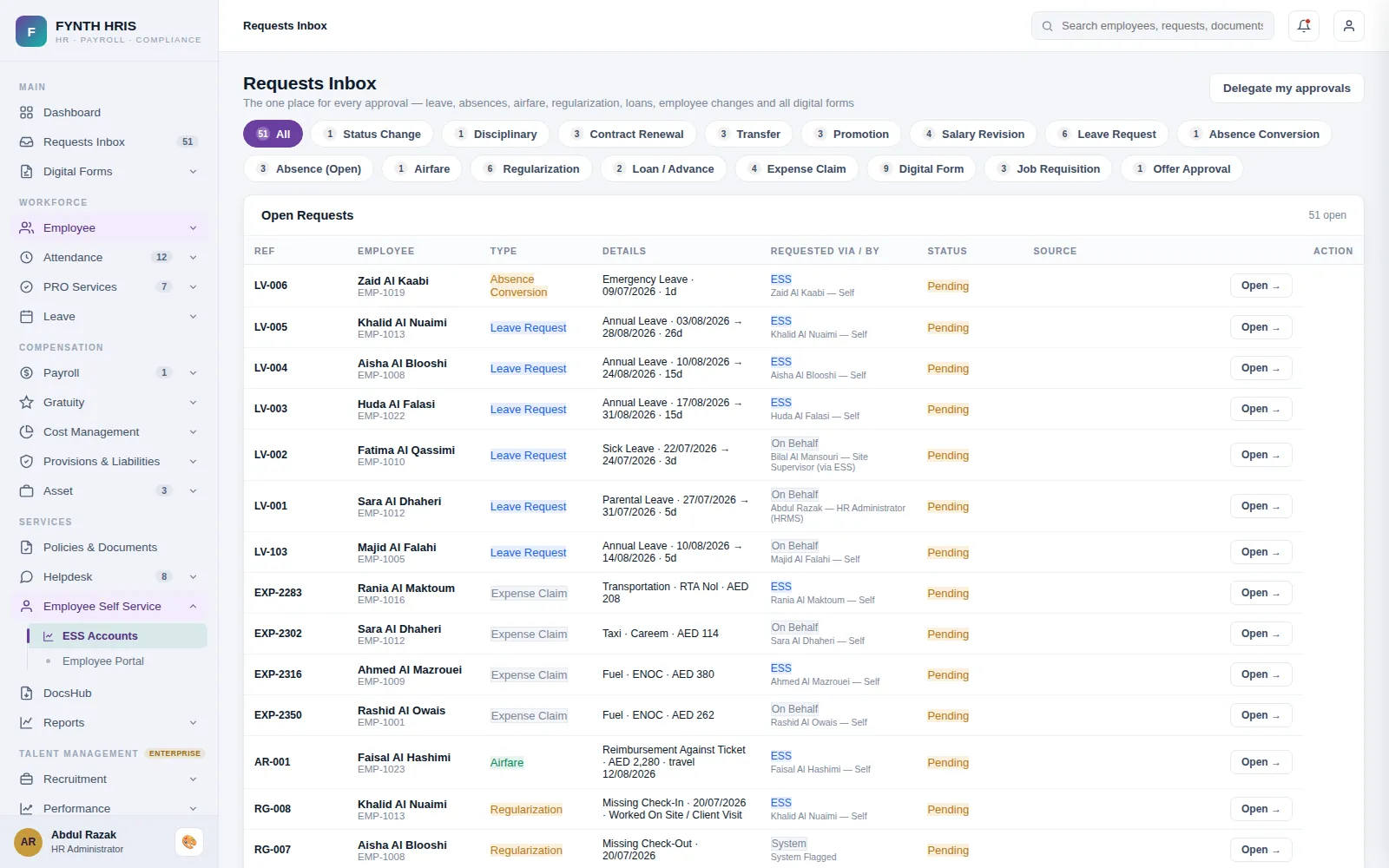Click Delegate my approvals button
This screenshot has height=868, width=1389.
coord(1287,89)
